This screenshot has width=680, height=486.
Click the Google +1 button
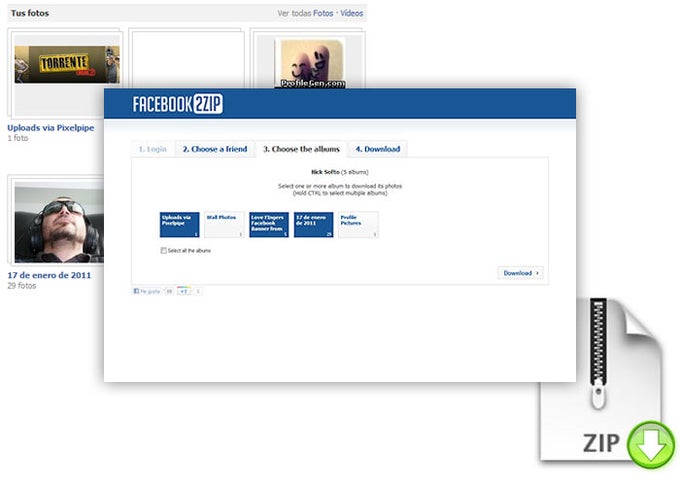(x=184, y=291)
